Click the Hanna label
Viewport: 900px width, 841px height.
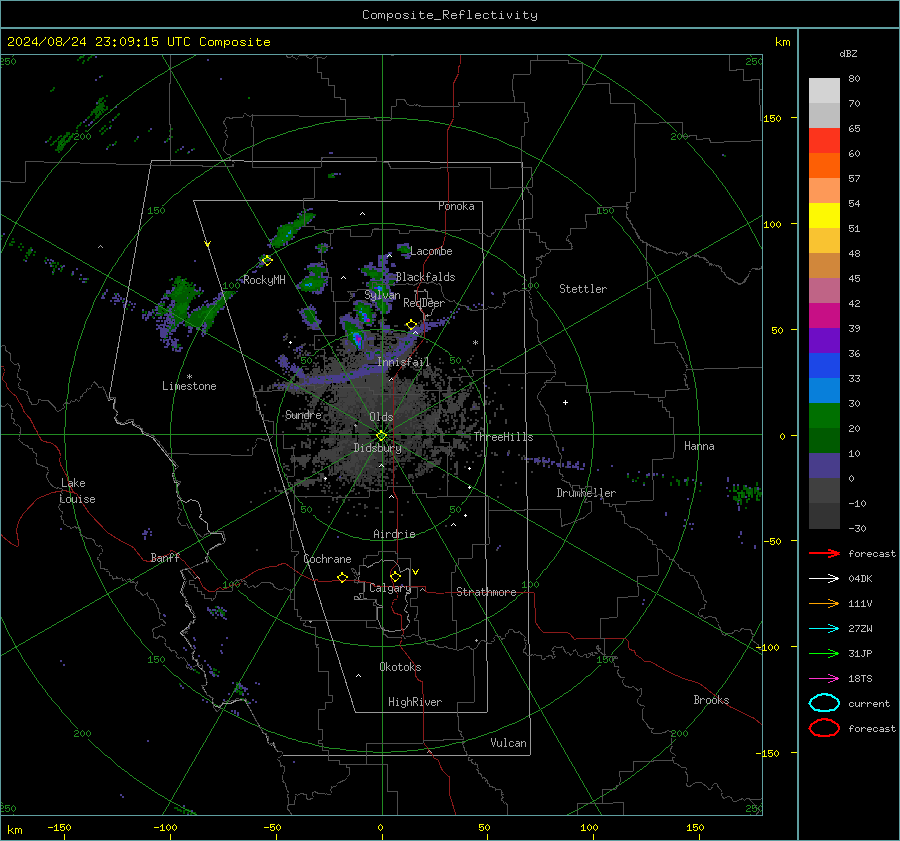click(699, 446)
